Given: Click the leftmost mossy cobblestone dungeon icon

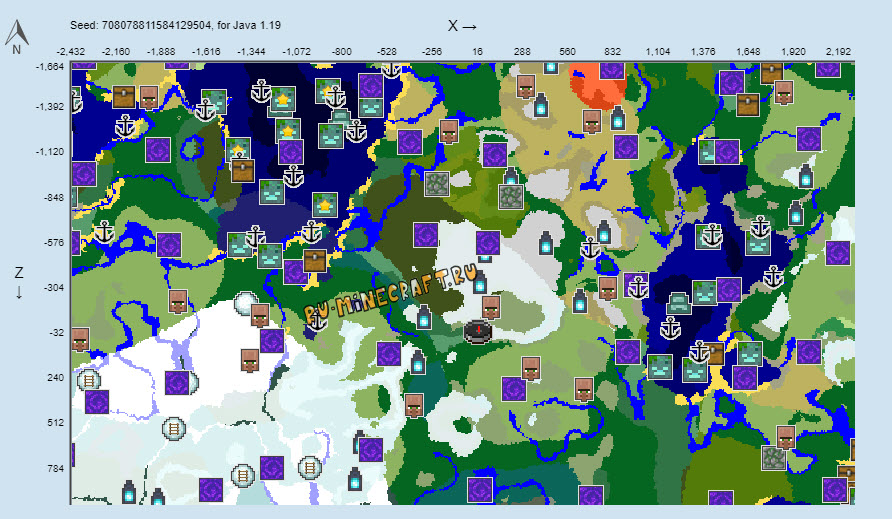Looking at the screenshot, I should point(437,184).
